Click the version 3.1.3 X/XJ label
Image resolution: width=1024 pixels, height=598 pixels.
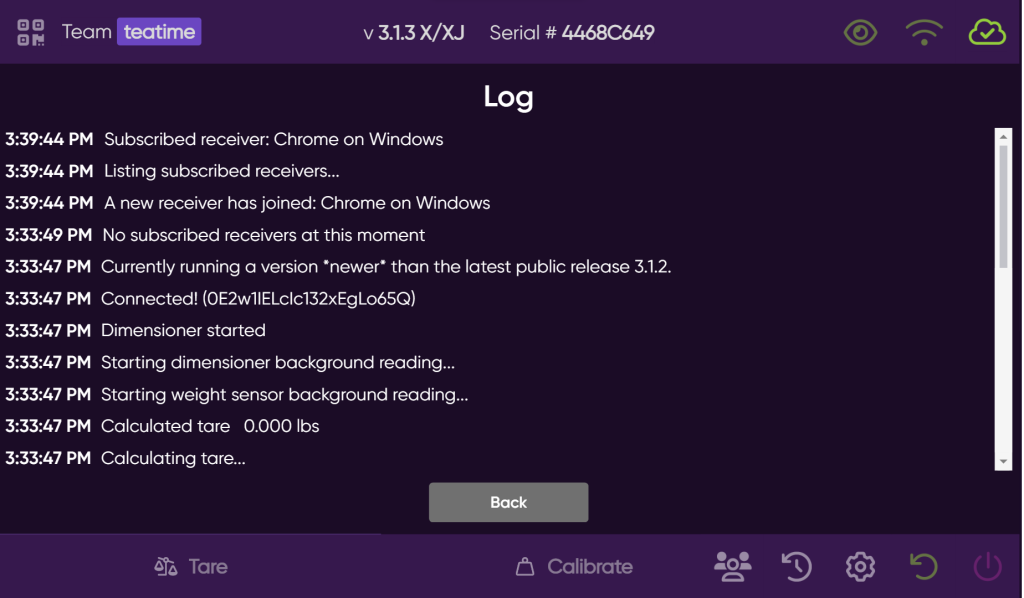click(413, 33)
